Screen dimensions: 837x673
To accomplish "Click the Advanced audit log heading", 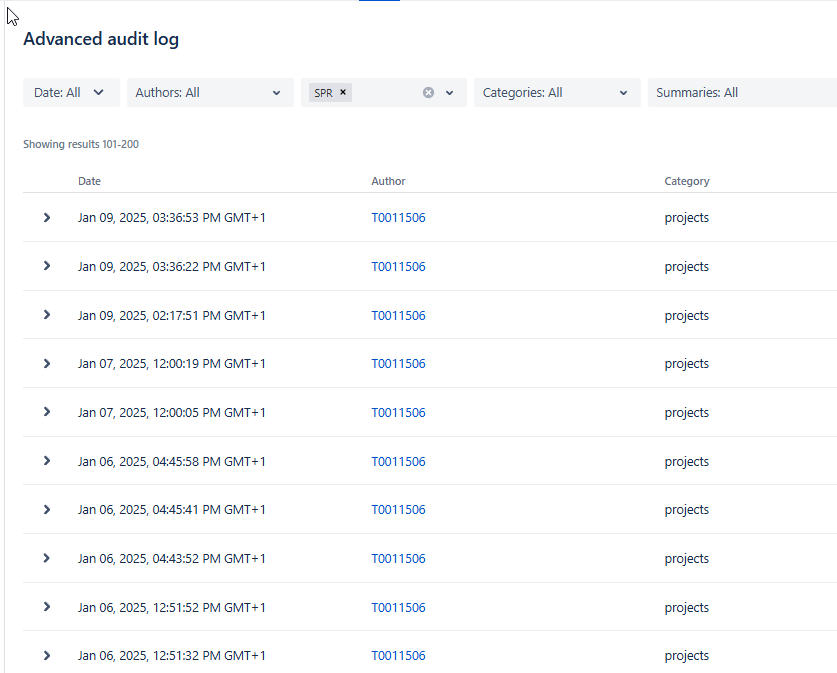I will tap(101, 39).
